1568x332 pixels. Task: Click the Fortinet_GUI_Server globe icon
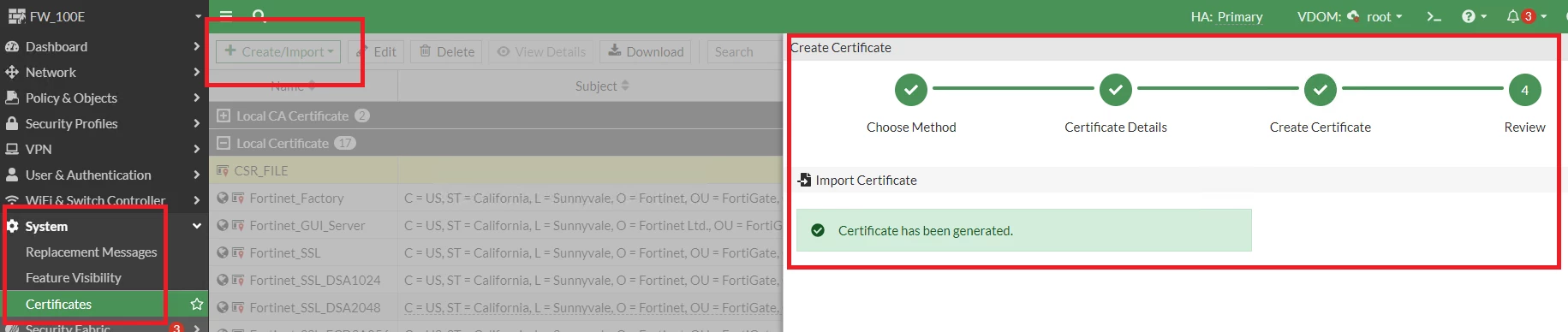[x=223, y=225]
